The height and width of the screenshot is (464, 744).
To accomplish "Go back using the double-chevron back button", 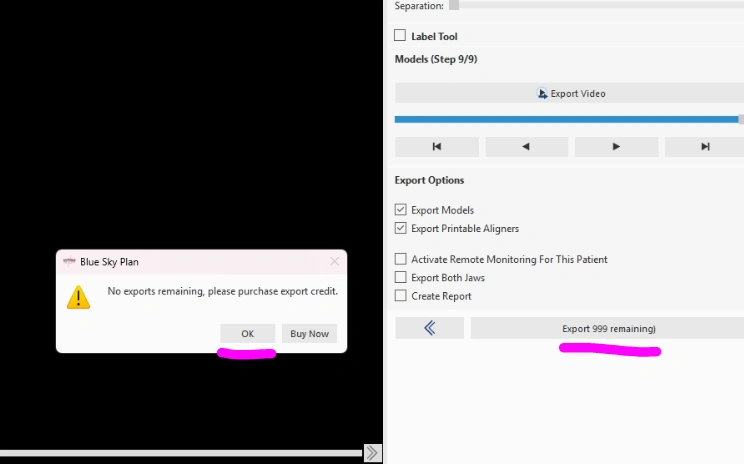I will coord(429,328).
